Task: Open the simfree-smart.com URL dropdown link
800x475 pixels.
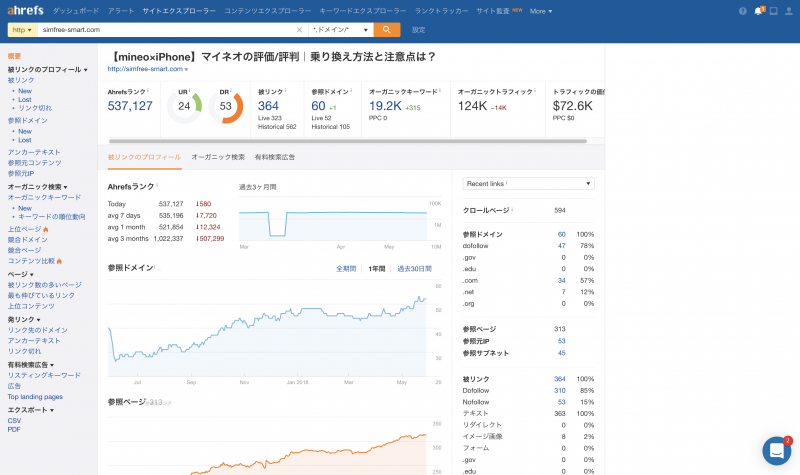Action: [x=147, y=69]
